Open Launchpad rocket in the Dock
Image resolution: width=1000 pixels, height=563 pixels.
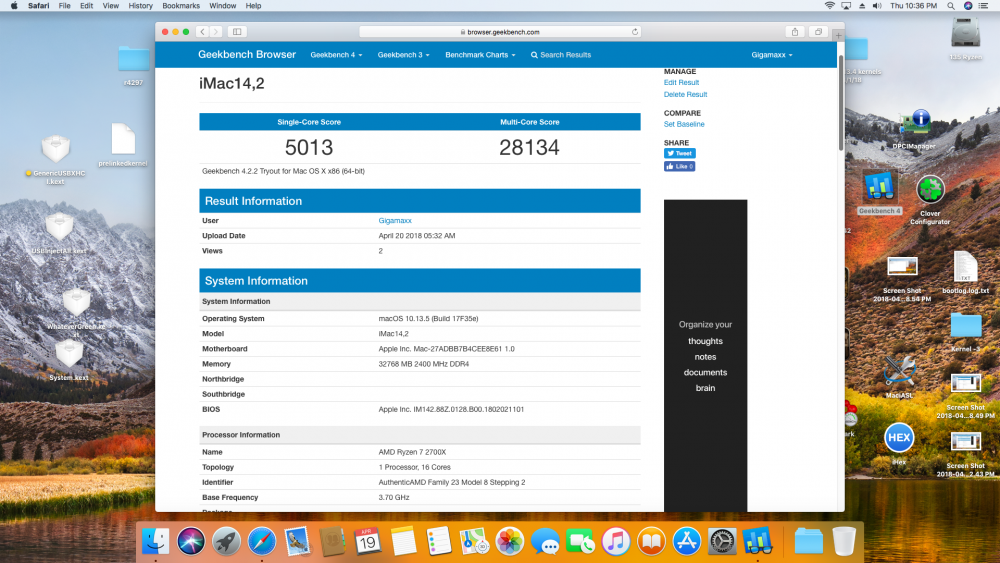point(226,541)
